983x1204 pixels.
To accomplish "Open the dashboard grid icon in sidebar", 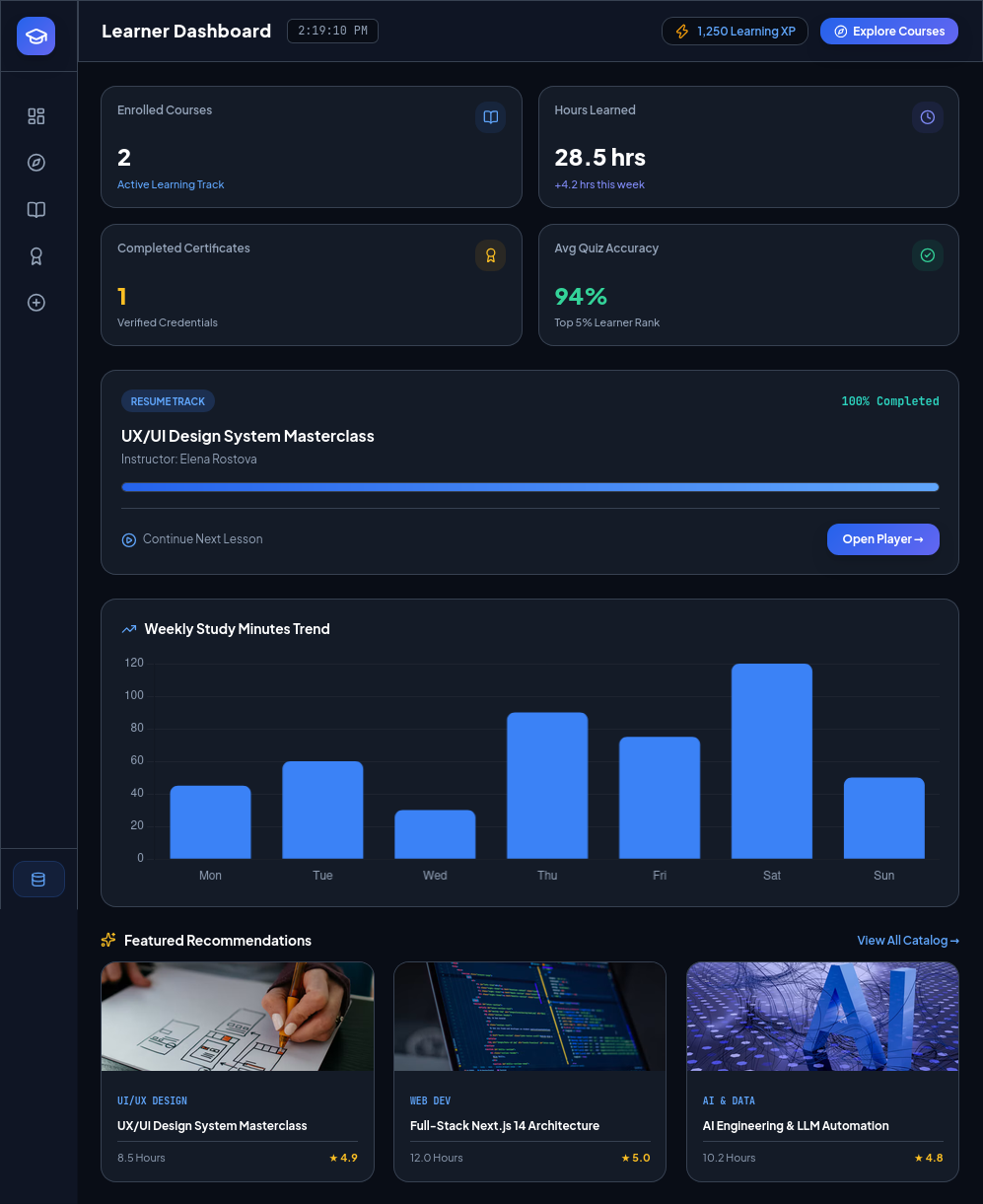I will click(x=36, y=116).
